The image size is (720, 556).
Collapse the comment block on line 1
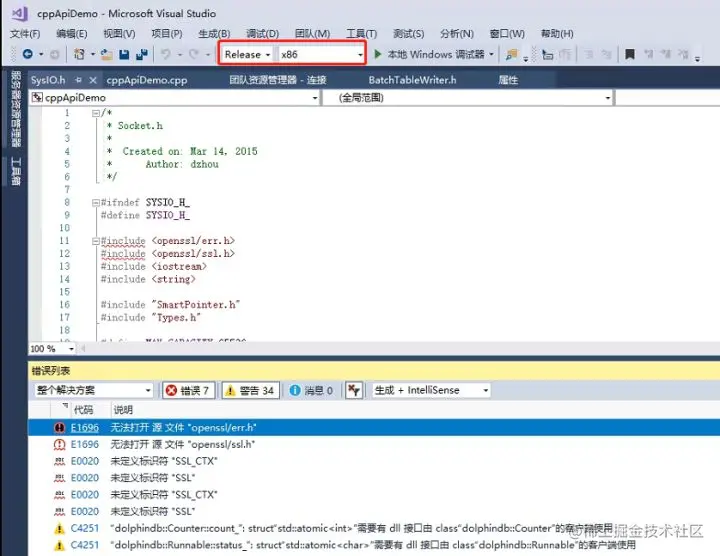coord(96,113)
